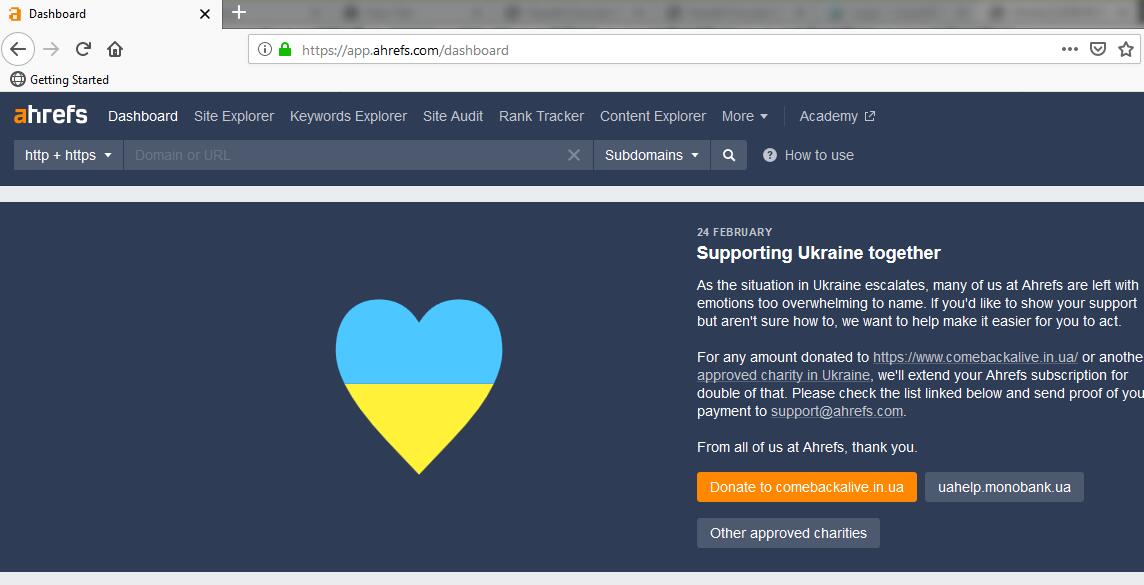Click inside the Domain or URL field
Viewport: 1144px width, 585px height.
pos(350,155)
